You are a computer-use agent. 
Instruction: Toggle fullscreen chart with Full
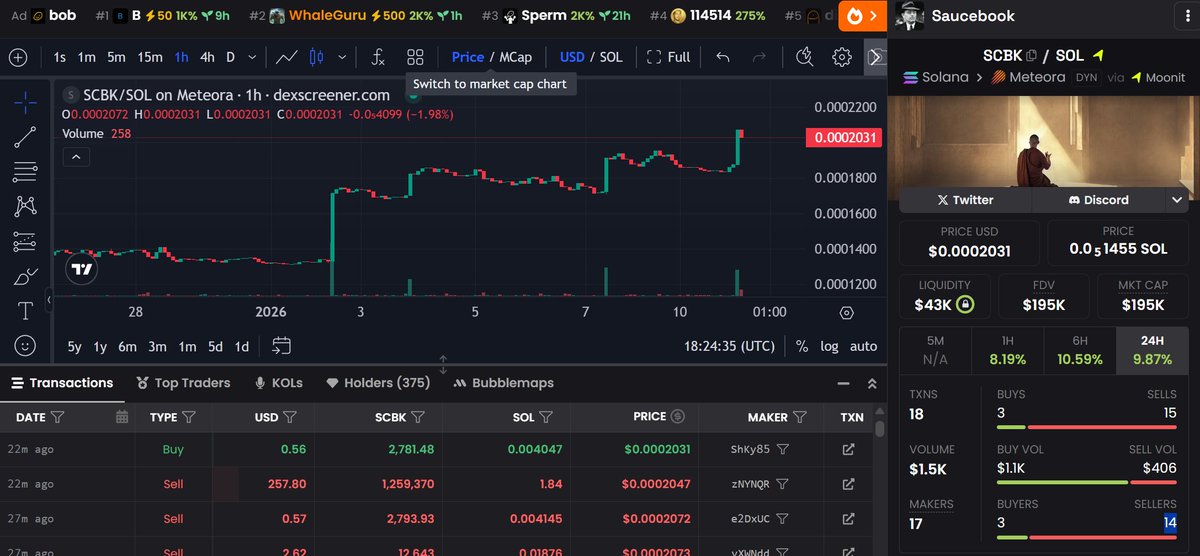click(x=668, y=57)
